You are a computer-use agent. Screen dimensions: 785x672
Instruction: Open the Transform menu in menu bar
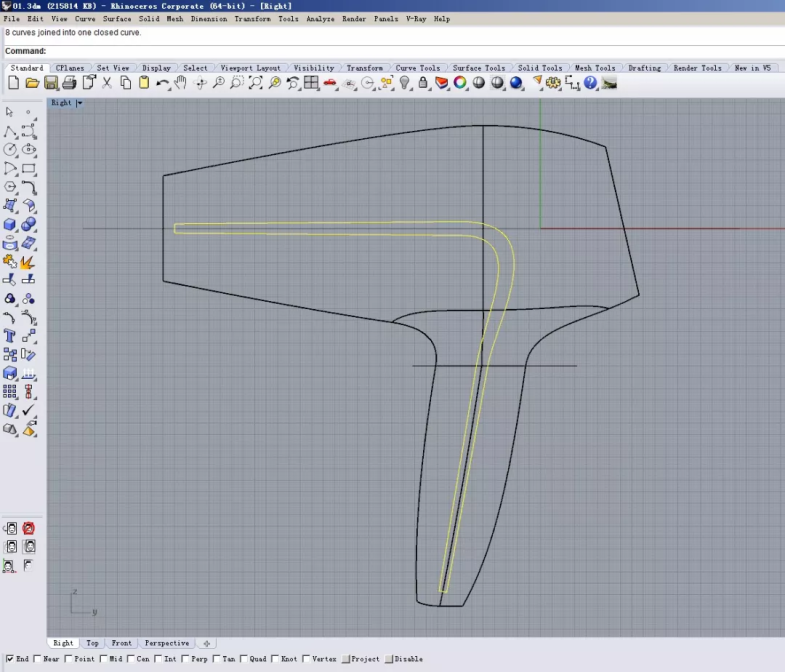[x=252, y=19]
